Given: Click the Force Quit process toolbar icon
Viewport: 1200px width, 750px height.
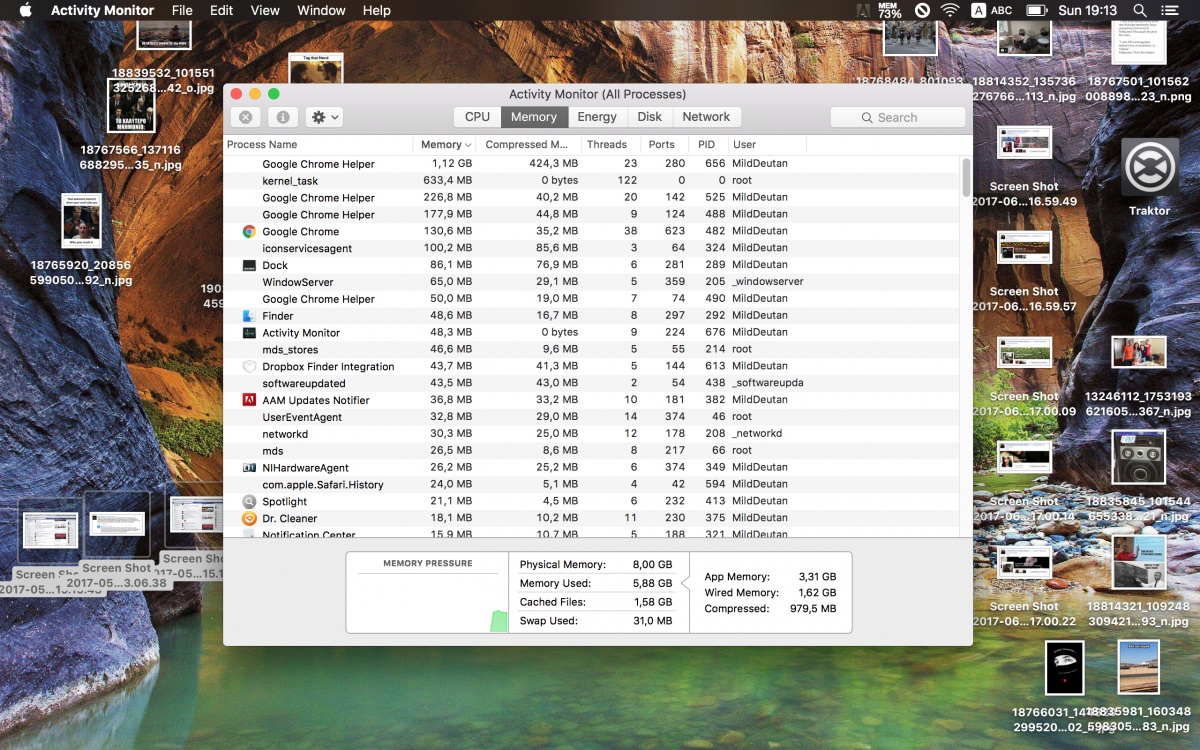Looking at the screenshot, I should coord(246,117).
